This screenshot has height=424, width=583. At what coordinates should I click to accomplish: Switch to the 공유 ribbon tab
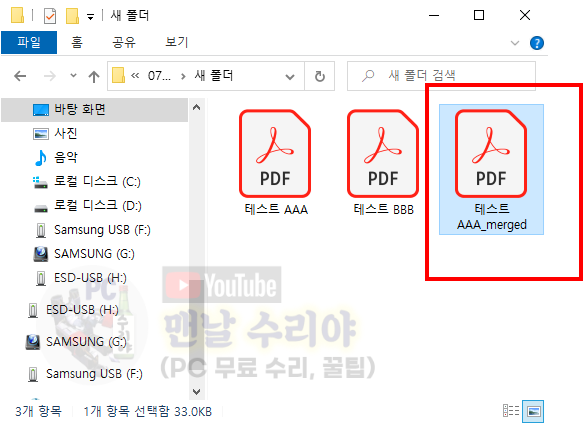(124, 42)
